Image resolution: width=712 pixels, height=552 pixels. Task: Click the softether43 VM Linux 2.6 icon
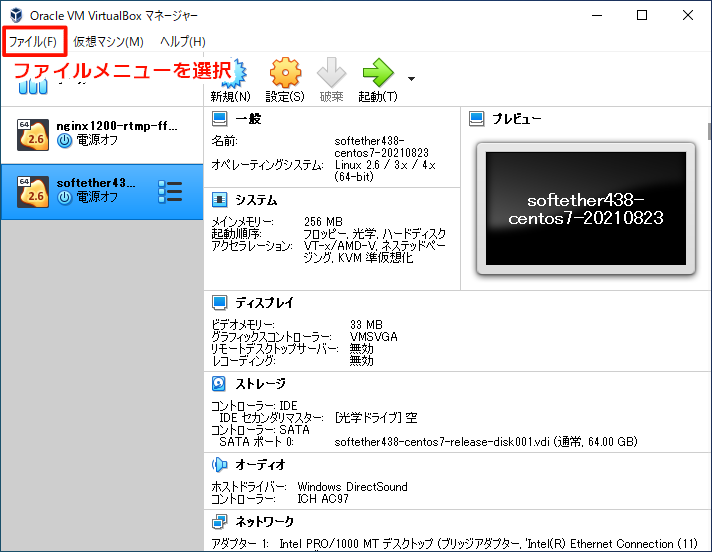(x=33, y=192)
